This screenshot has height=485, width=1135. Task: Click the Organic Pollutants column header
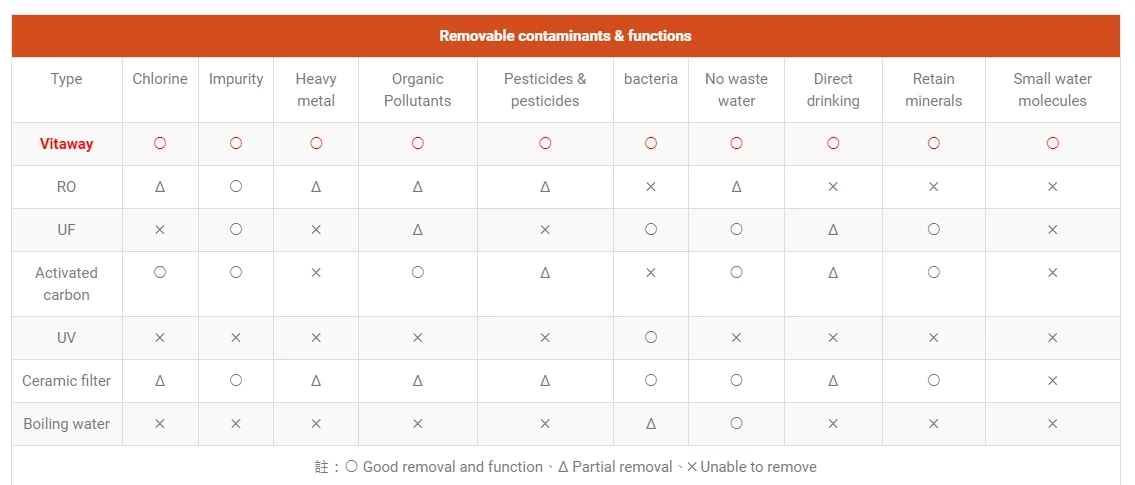click(418, 90)
